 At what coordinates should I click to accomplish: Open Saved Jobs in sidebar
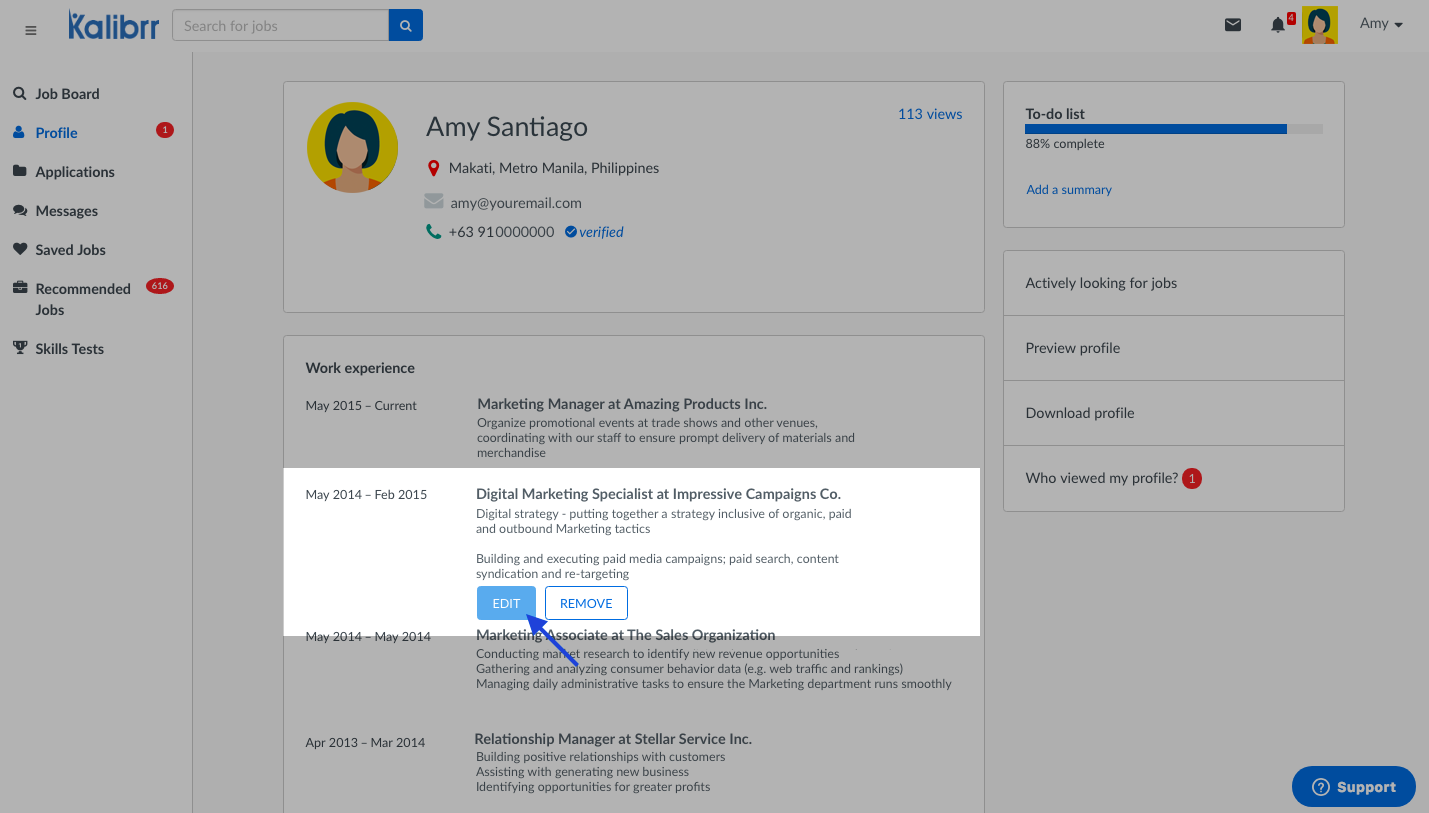pyautogui.click(x=70, y=250)
